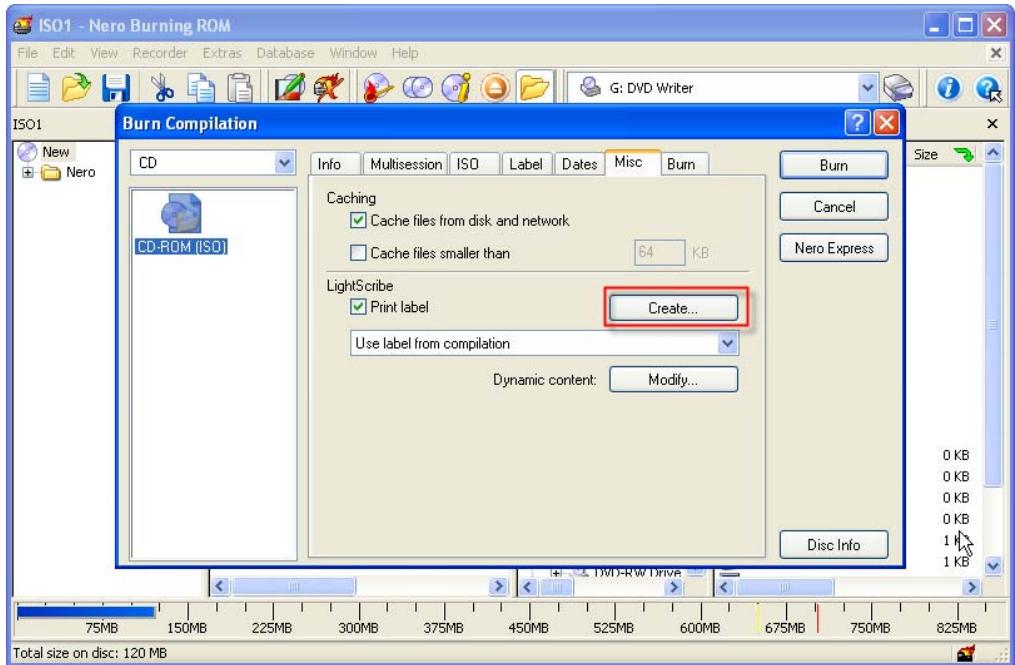Click Modify... for dynamic content
This screenshot has height=665, width=1015.
673,379
